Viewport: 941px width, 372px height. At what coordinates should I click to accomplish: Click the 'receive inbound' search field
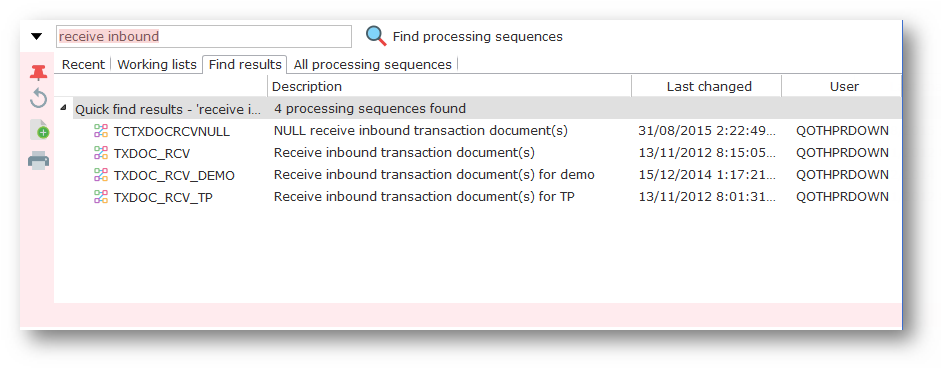coord(204,37)
